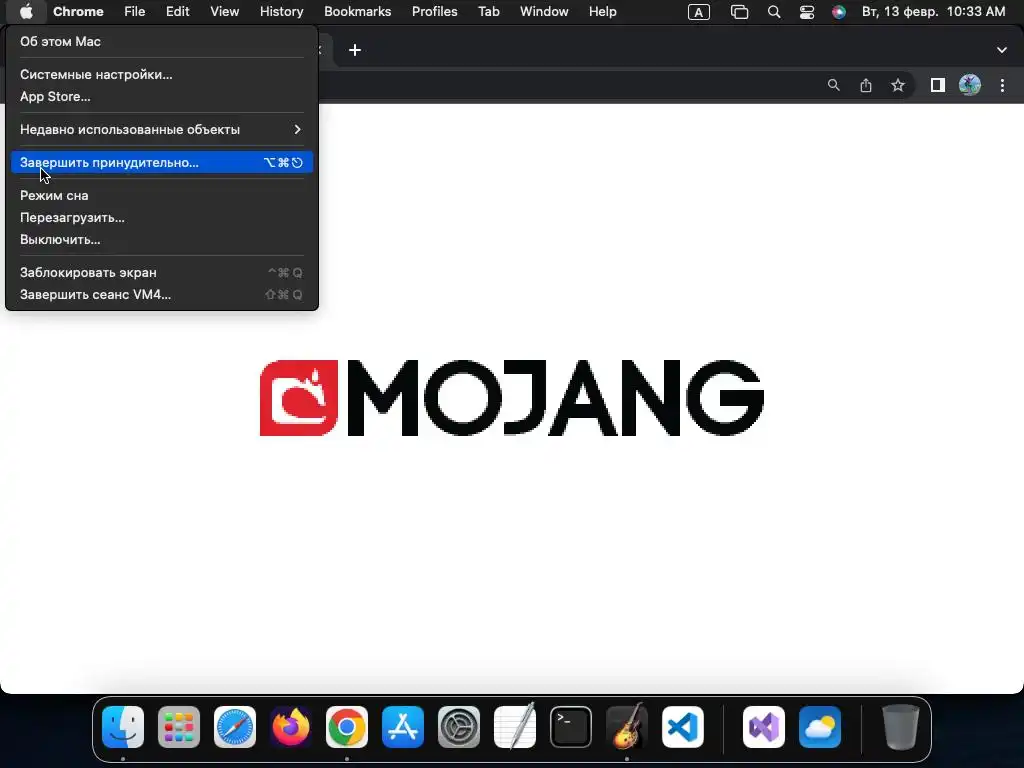Activate Siri icon in menu bar
Image resolution: width=1024 pixels, height=768 pixels.
pyautogui.click(x=839, y=12)
